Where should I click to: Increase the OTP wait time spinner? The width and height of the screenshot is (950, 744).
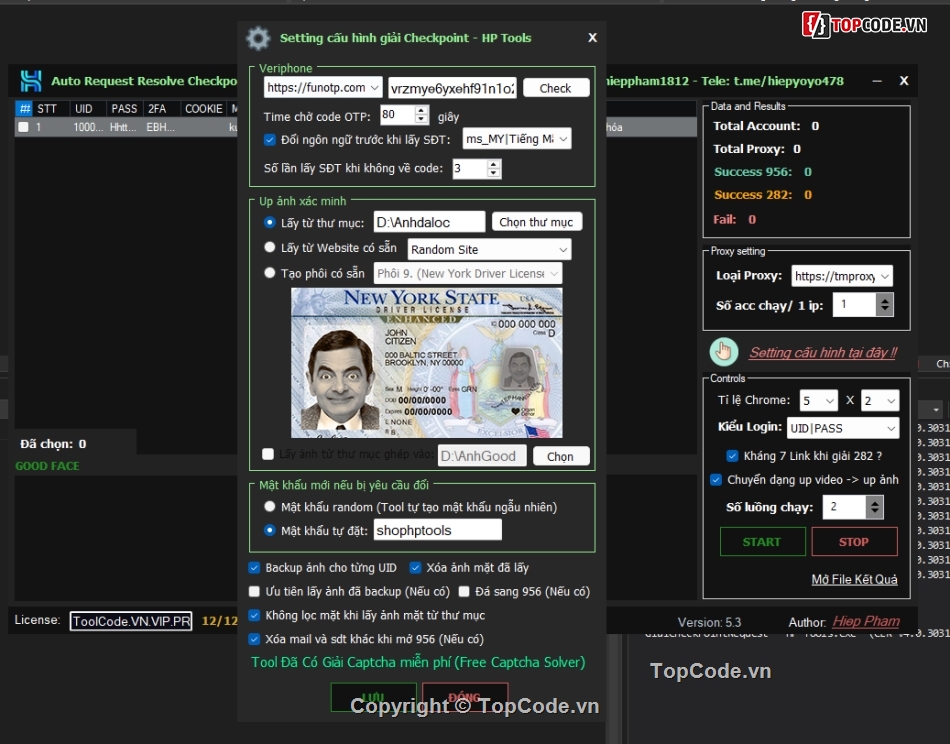click(422, 110)
